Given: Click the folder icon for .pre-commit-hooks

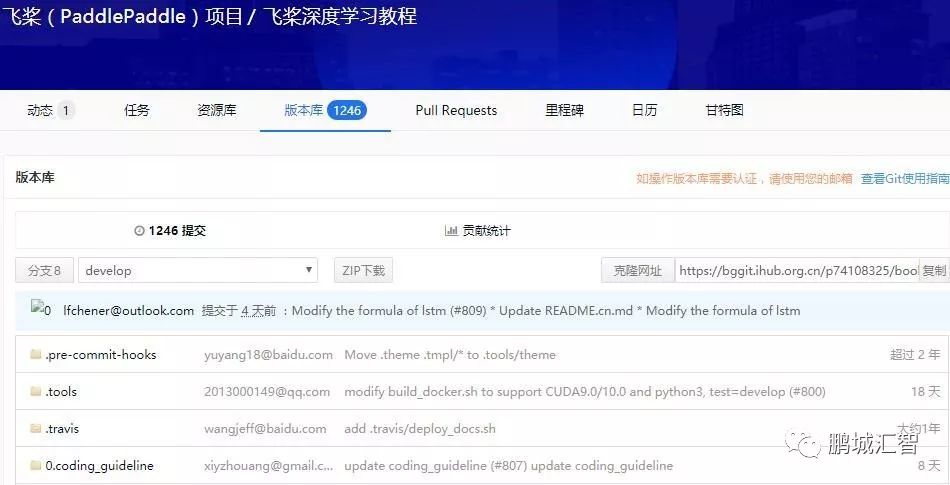Looking at the screenshot, I should coord(36,354).
